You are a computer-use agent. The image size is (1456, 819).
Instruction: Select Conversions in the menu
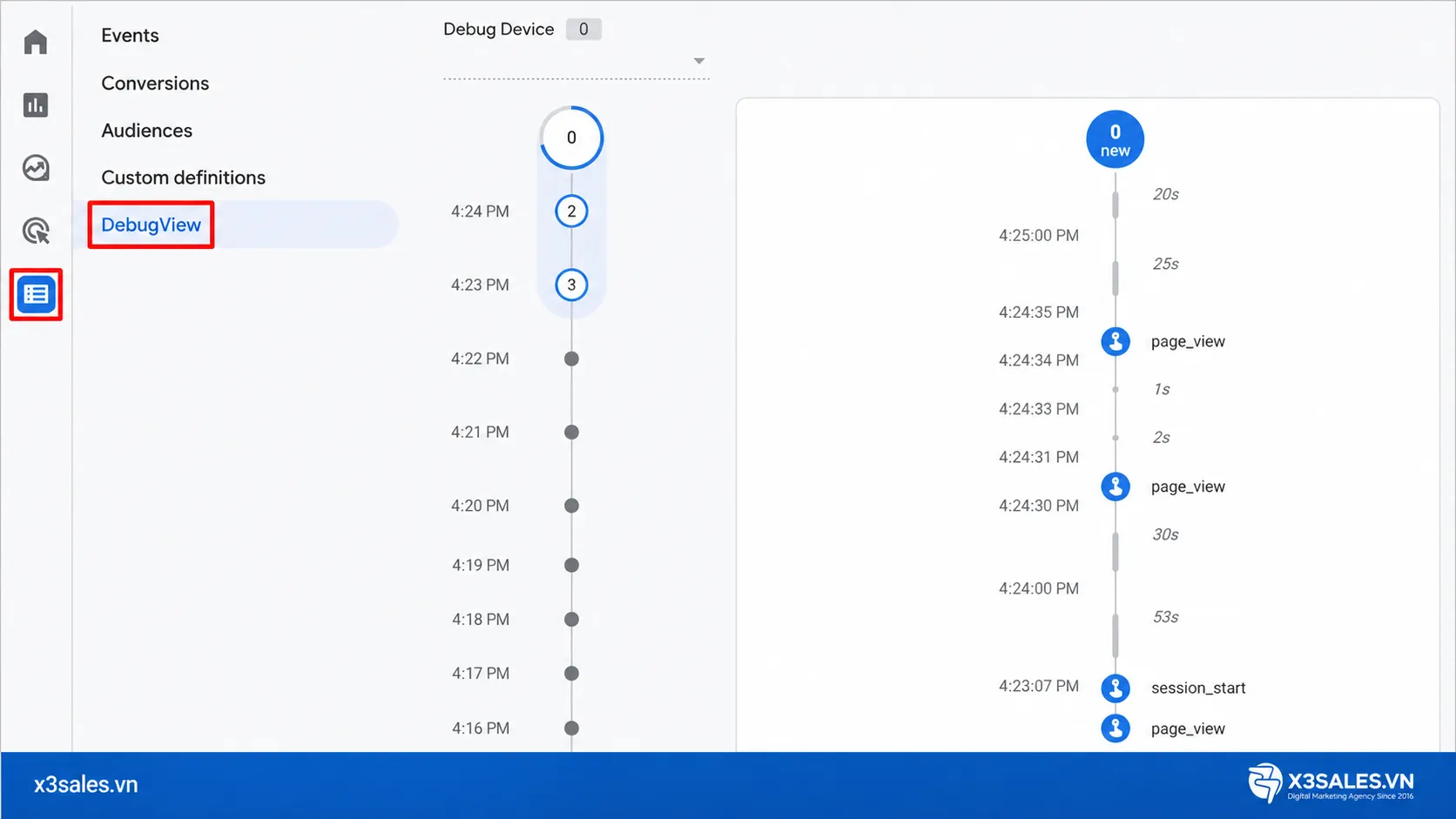click(x=155, y=84)
